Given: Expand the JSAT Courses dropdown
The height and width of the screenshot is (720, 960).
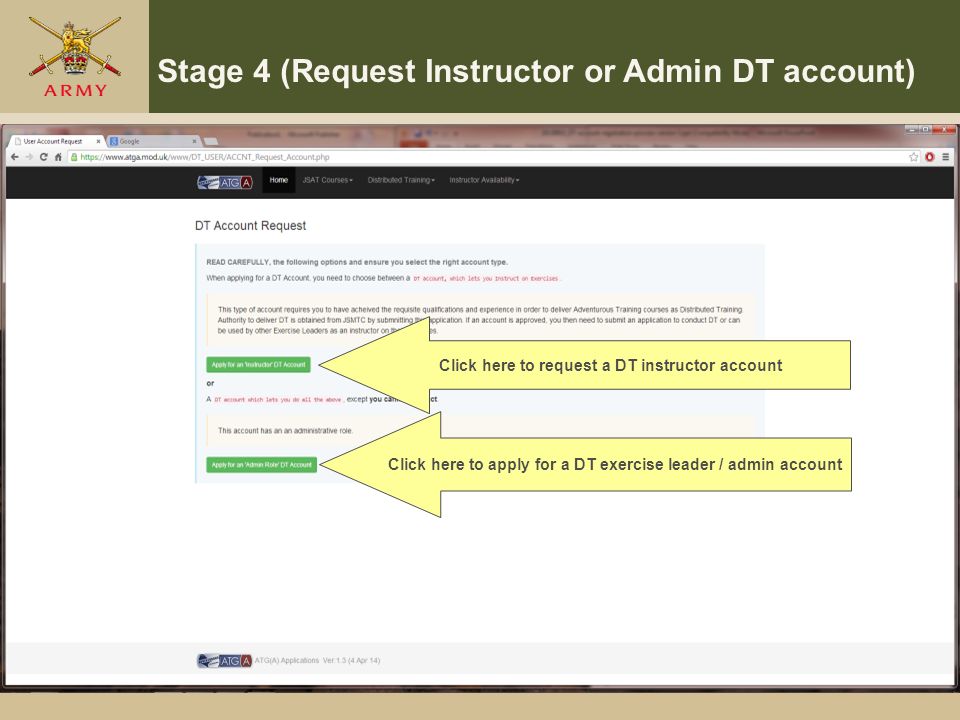Looking at the screenshot, I should pos(328,180).
